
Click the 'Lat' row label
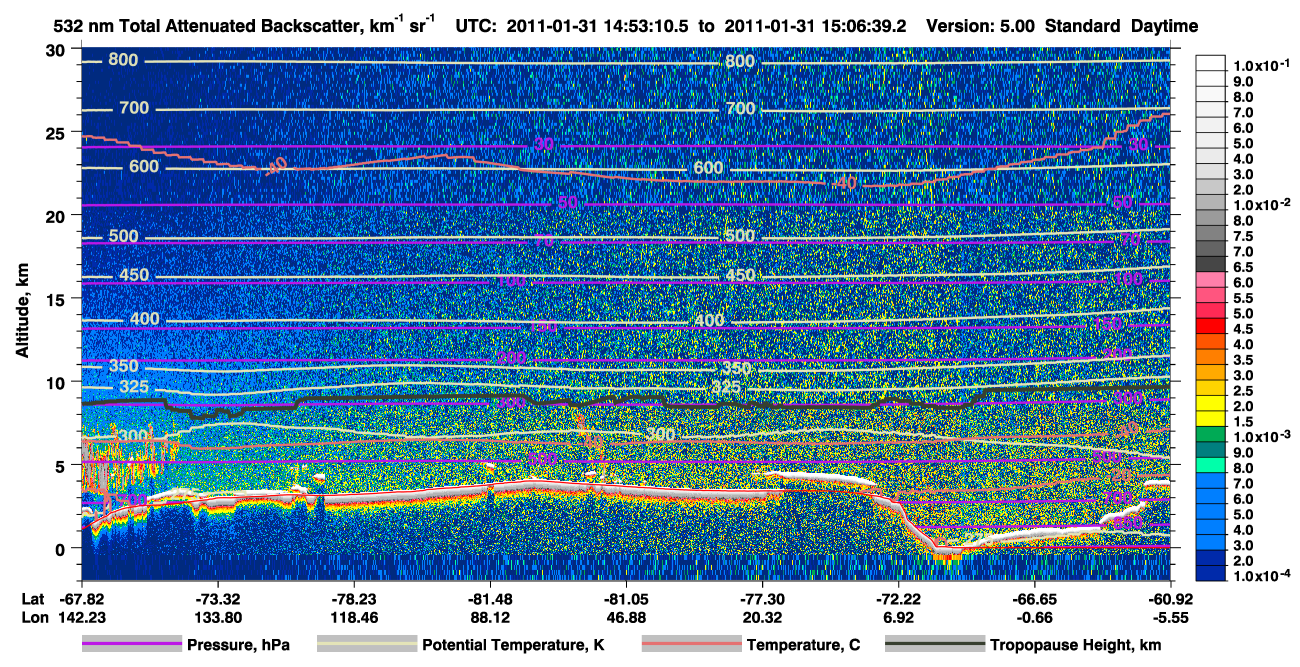[x=33, y=598]
